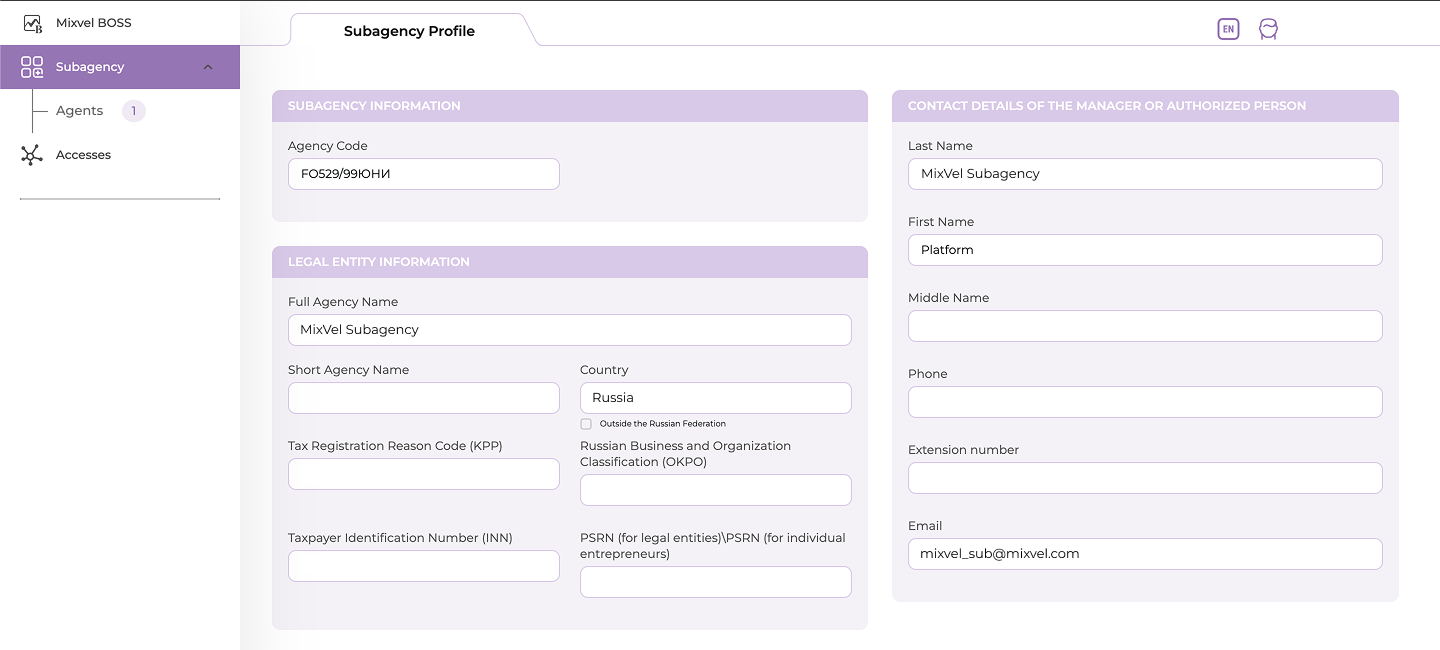The image size is (1440, 650).
Task: Click the Subagency grid icon in sidebar
Action: pyautogui.click(x=32, y=67)
